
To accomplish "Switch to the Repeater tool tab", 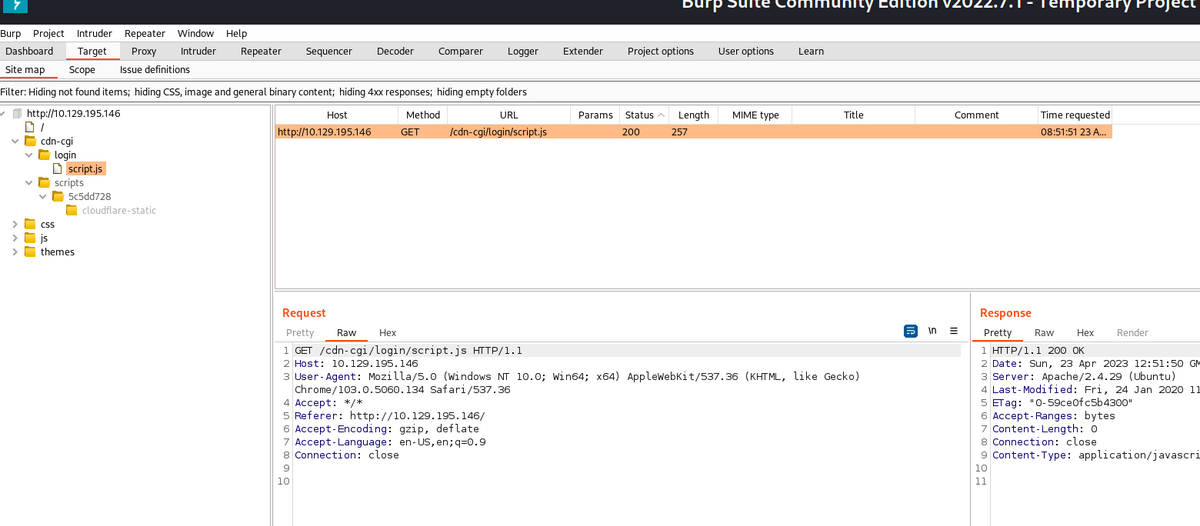I will [261, 51].
